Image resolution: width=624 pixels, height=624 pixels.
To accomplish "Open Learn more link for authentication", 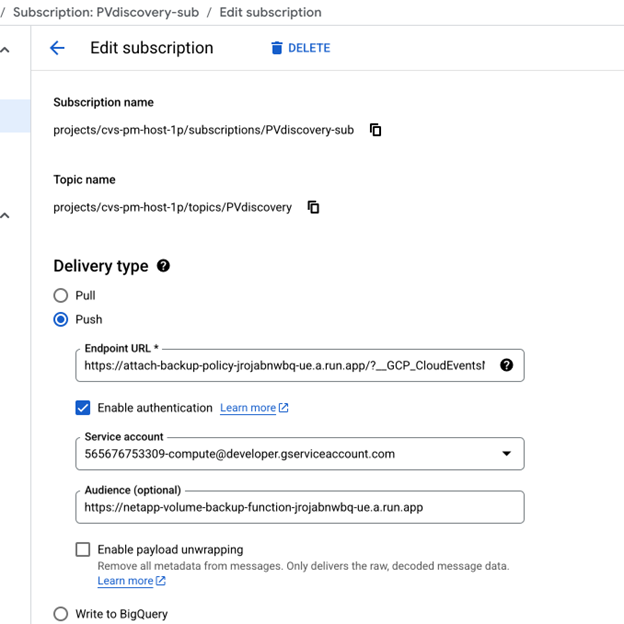I will point(248,408).
